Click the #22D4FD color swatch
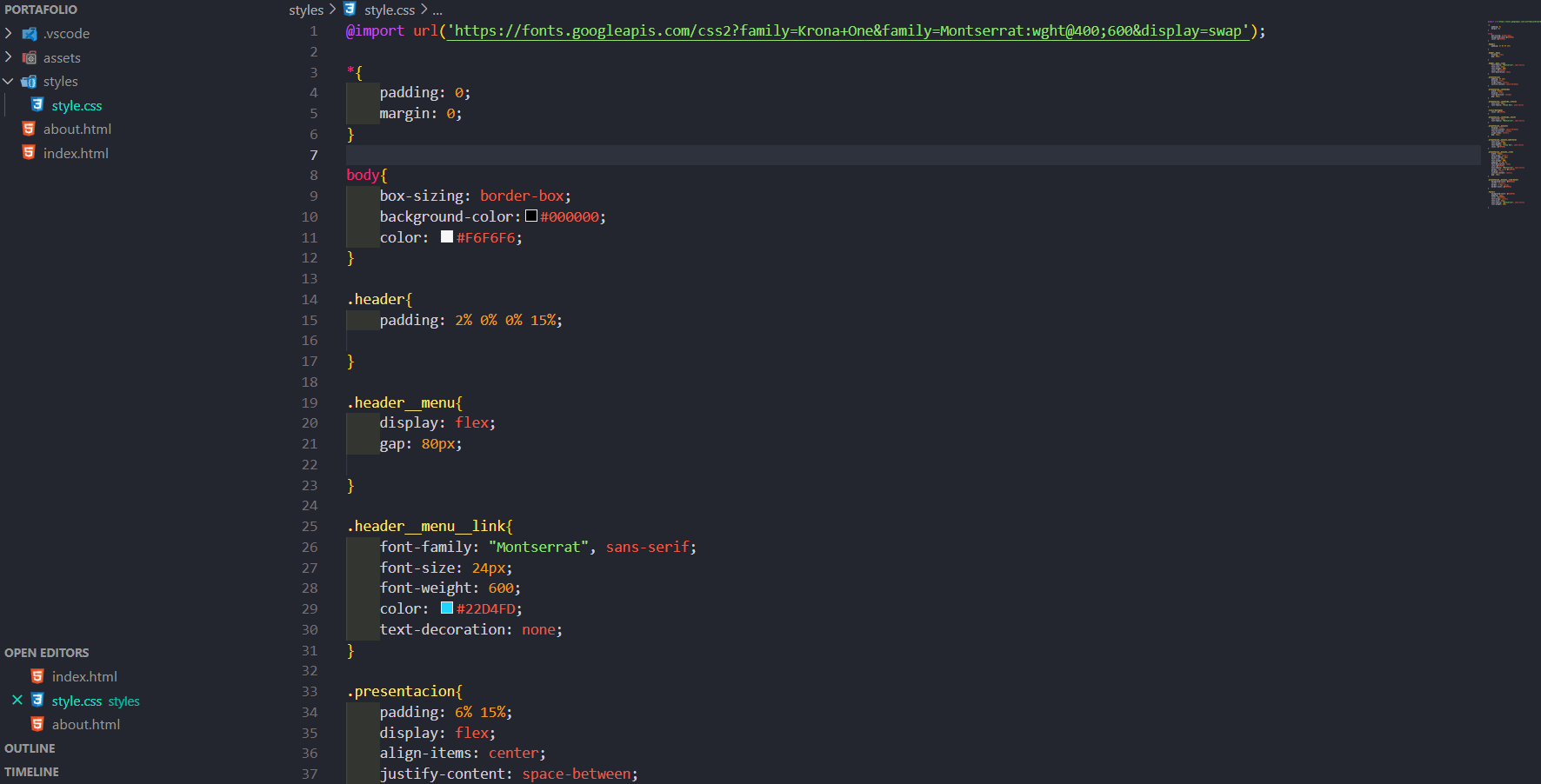The height and width of the screenshot is (784, 1541). 447,608
